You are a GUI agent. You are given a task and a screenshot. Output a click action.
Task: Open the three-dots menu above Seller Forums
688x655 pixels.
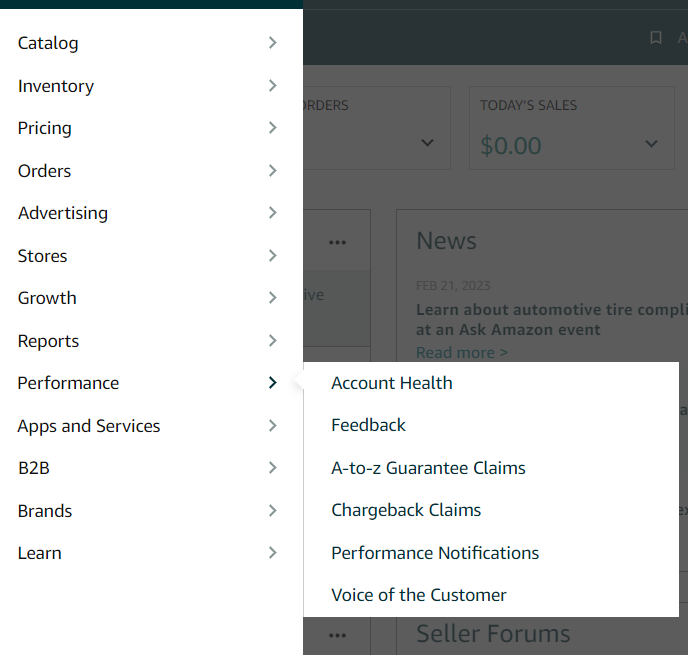pos(337,635)
